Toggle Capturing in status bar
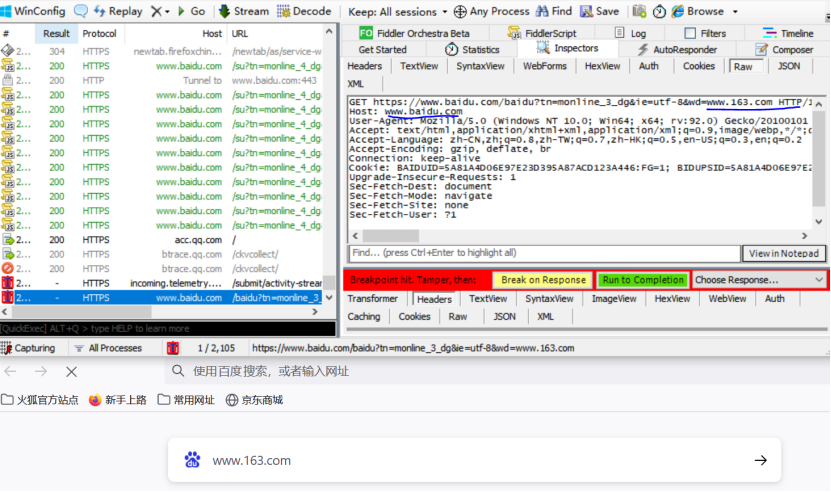Viewport: 831px width, 492px height. click(x=28, y=348)
